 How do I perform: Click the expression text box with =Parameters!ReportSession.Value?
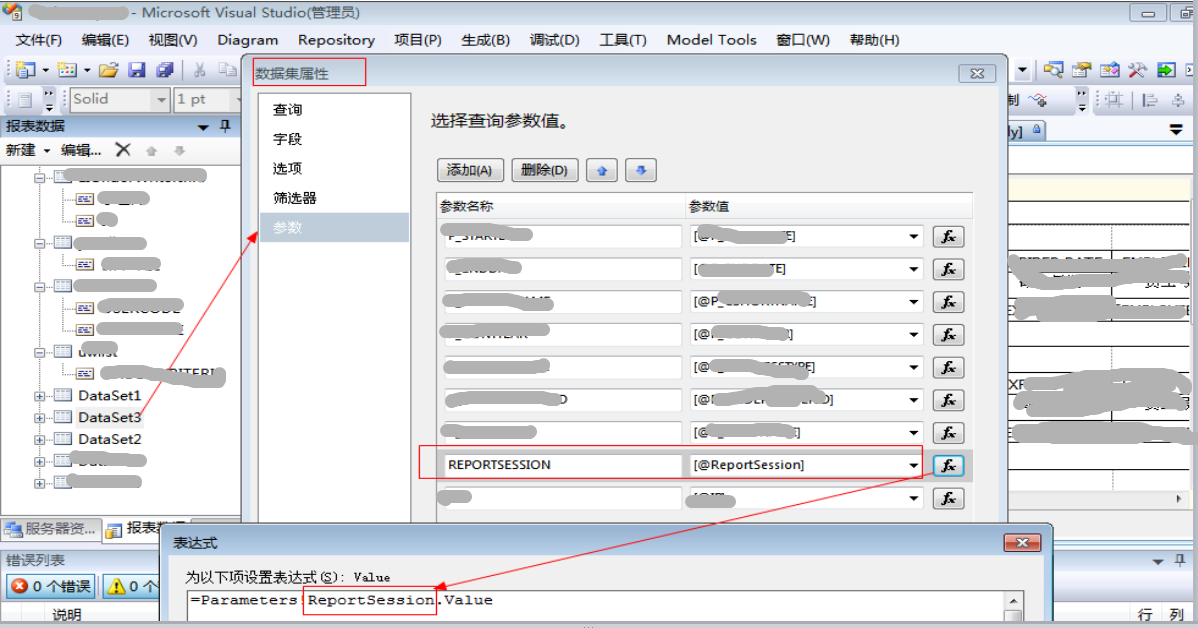[x=597, y=606]
